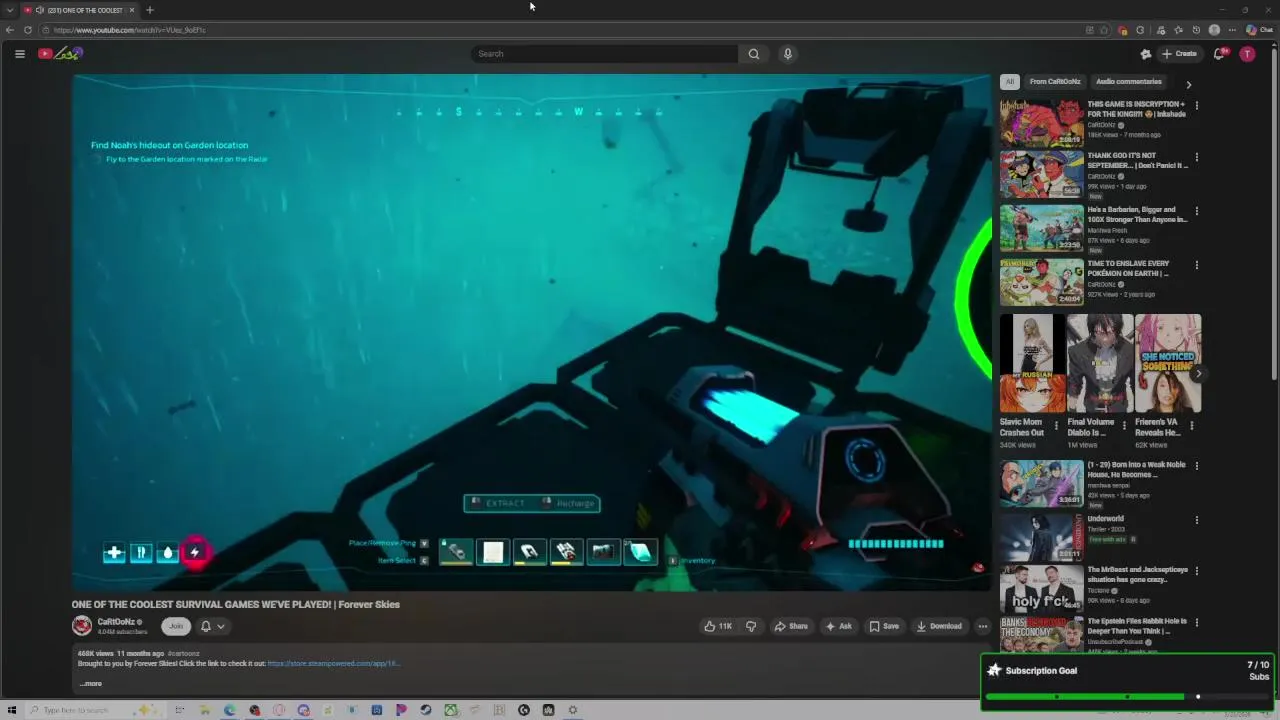The image size is (1280, 720).
Task: Open more actions ellipsis under video
Action: pos(982,626)
